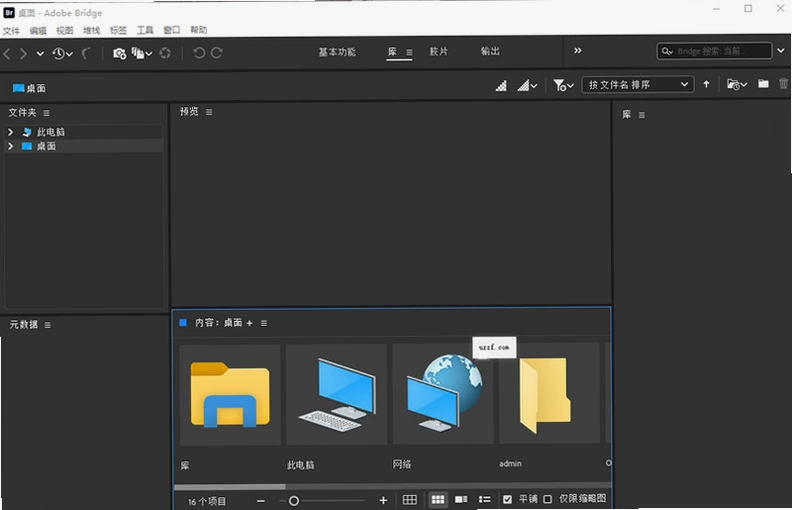
Task: Expand the 此电脑 tree node
Action: [10, 132]
